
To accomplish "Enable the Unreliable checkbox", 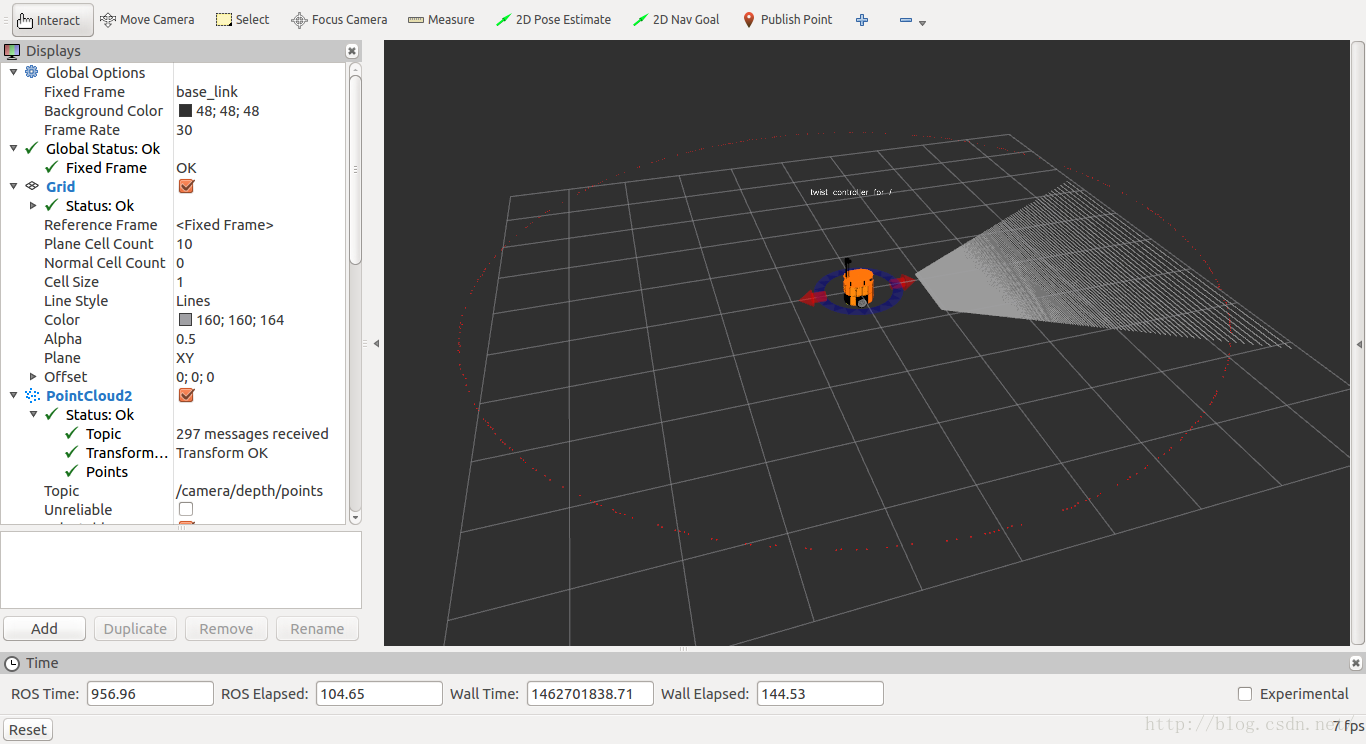I will (x=186, y=510).
